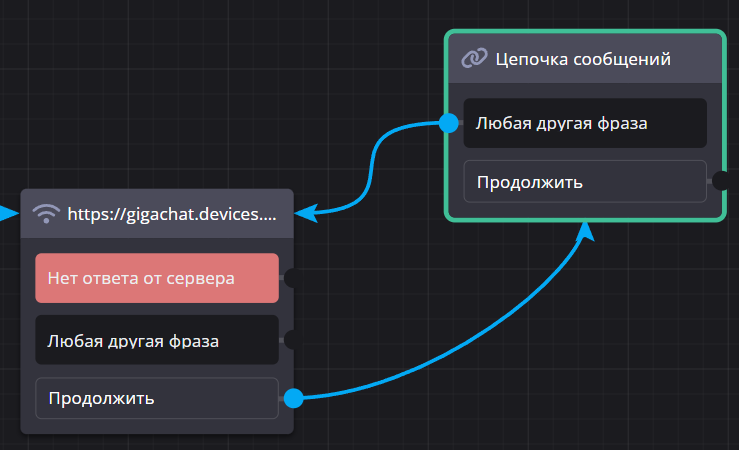Screen dimensions: 739x450
Task: Click the wifi icon on the gigachat node
Action: point(47,213)
